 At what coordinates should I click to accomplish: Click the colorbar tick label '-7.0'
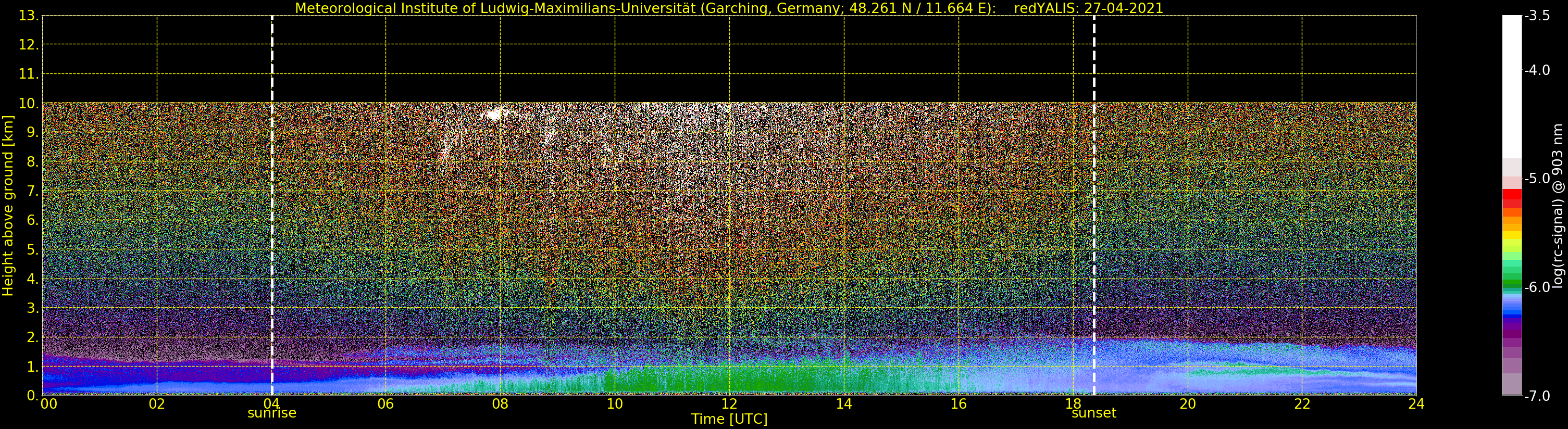coord(1537,396)
